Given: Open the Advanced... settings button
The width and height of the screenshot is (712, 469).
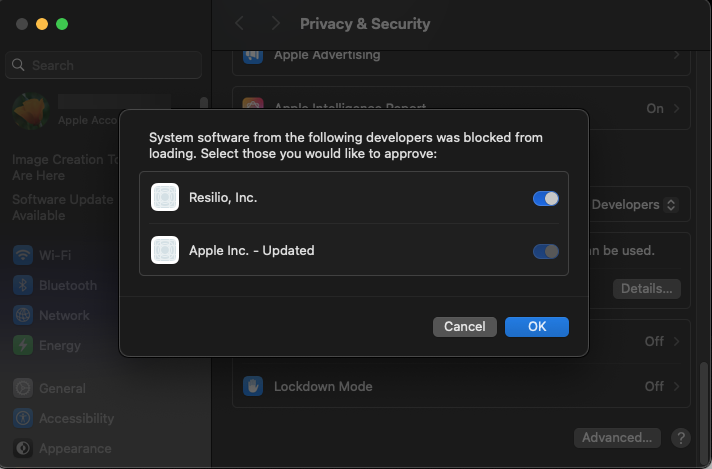Looking at the screenshot, I should [618, 437].
